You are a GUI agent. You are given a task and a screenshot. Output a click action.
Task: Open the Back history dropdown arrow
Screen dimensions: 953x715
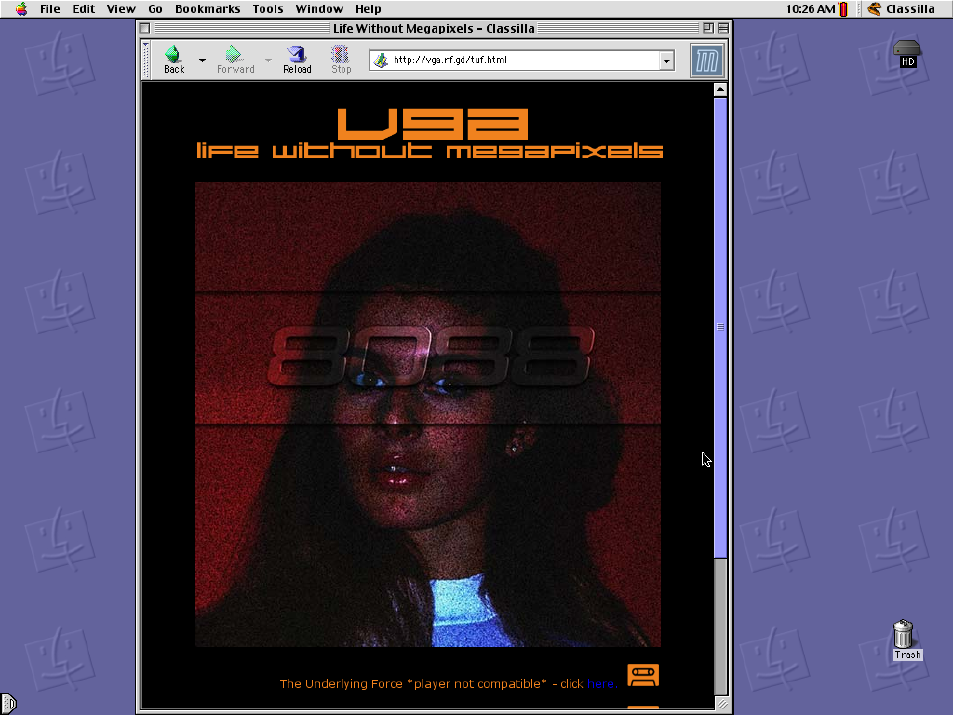[202, 60]
